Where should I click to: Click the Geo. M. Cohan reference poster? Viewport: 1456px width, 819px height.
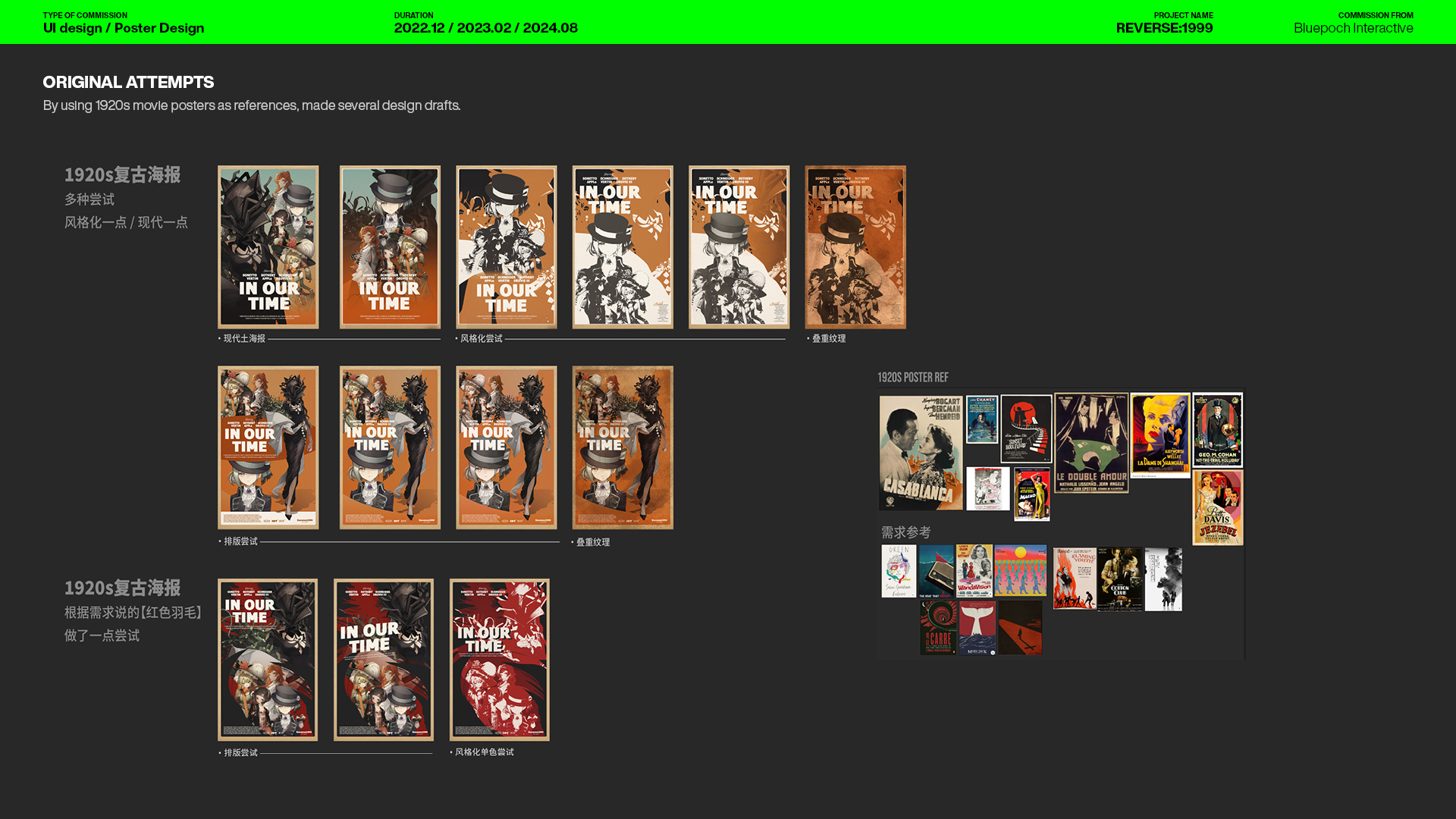point(1217,429)
